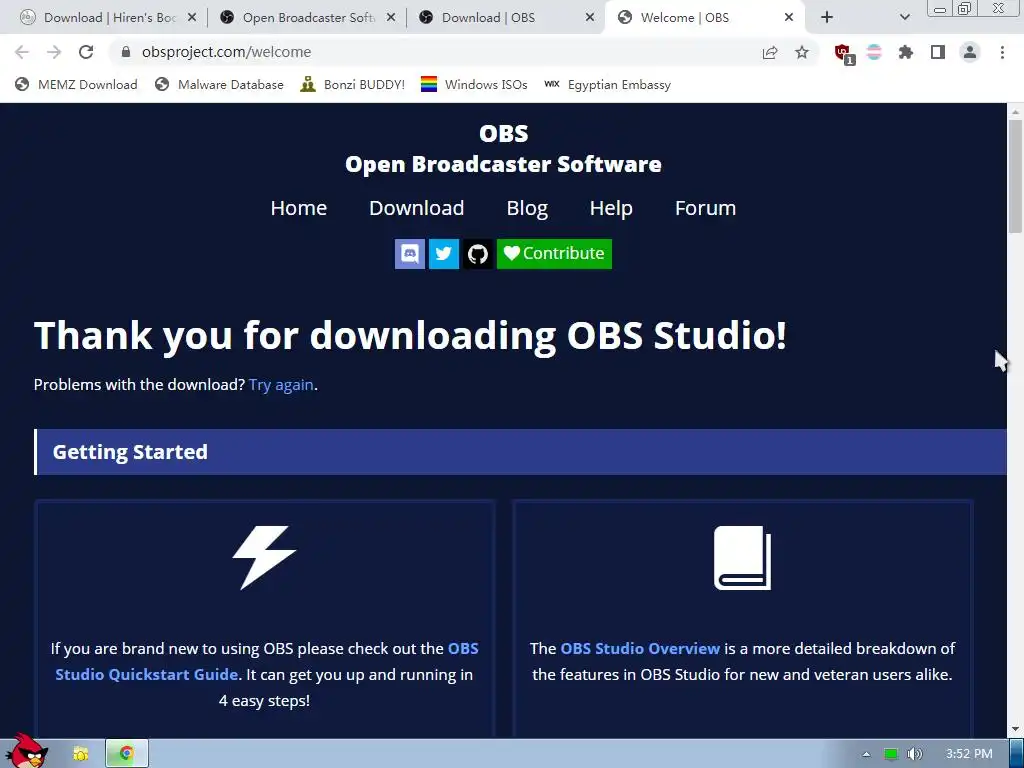Click the book Overview icon
Image resolution: width=1024 pixels, height=768 pixels.
coord(743,558)
